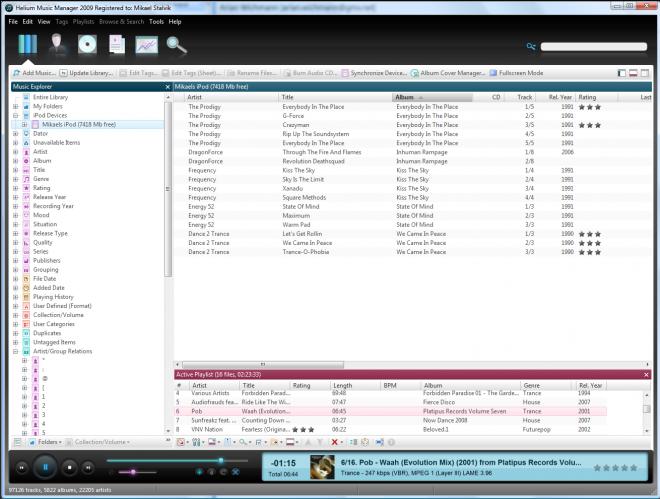The image size is (660, 499).
Task: Skip to the next track
Action: click(x=88, y=467)
